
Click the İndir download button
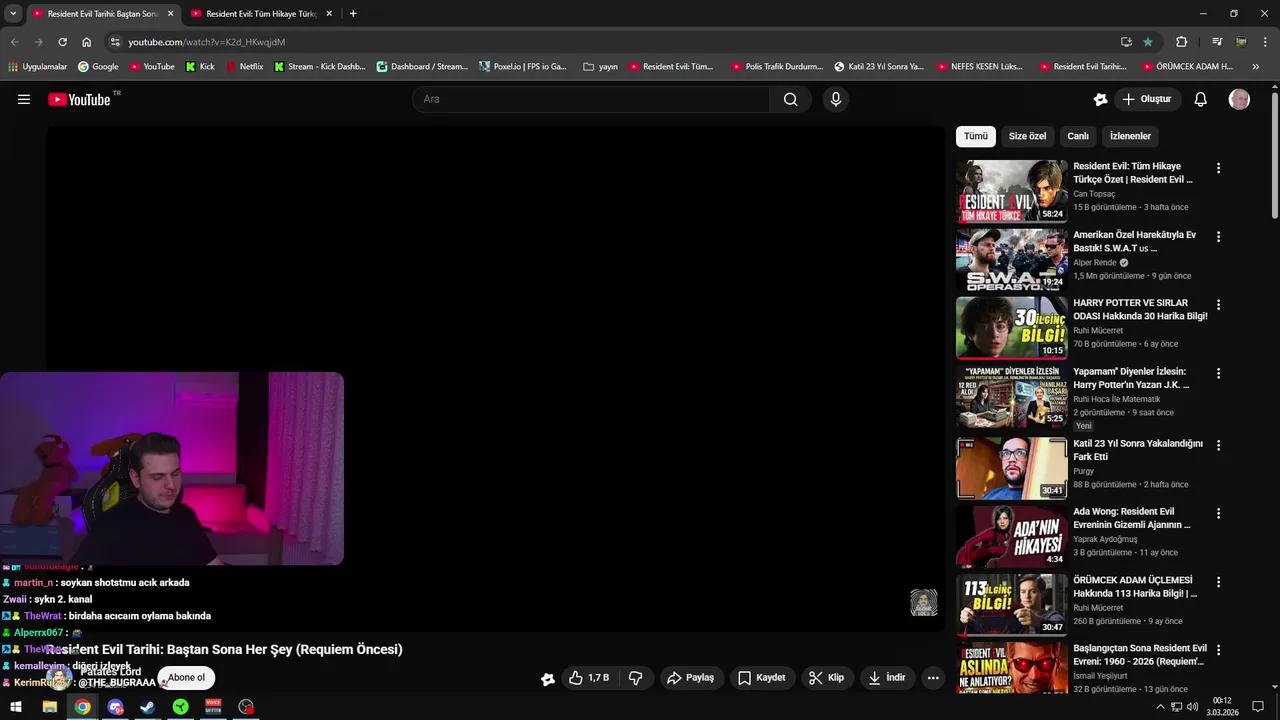[x=886, y=678]
